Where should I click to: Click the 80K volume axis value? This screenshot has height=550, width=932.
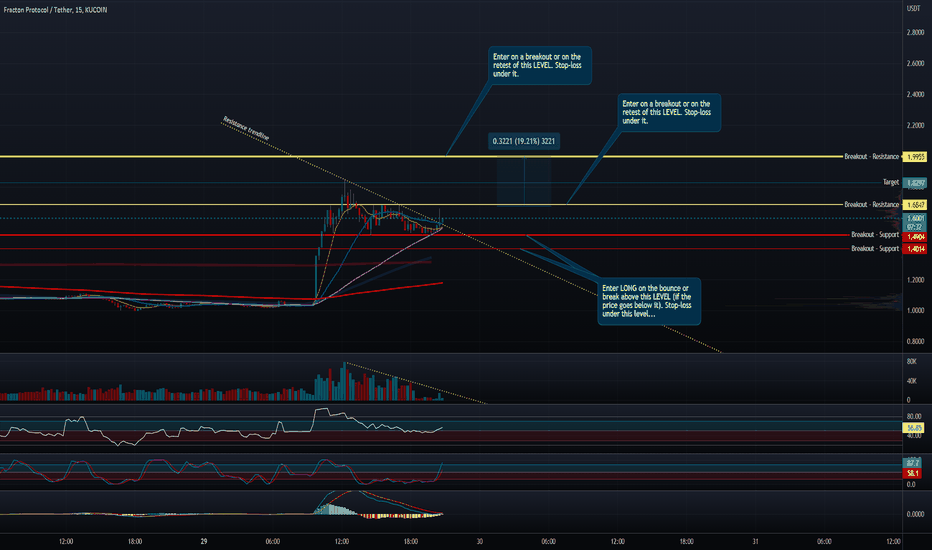(x=911, y=362)
